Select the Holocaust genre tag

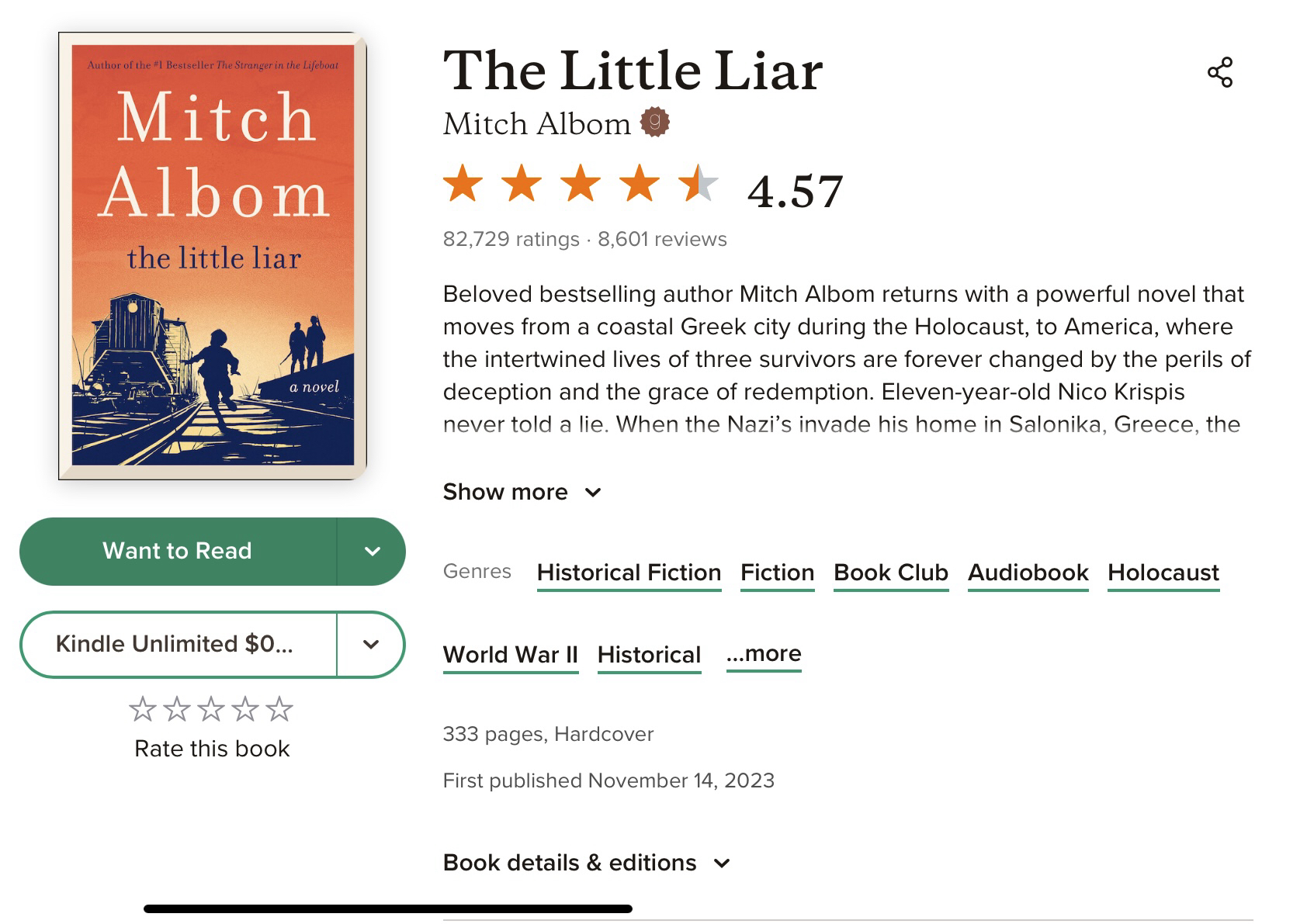click(x=1163, y=573)
